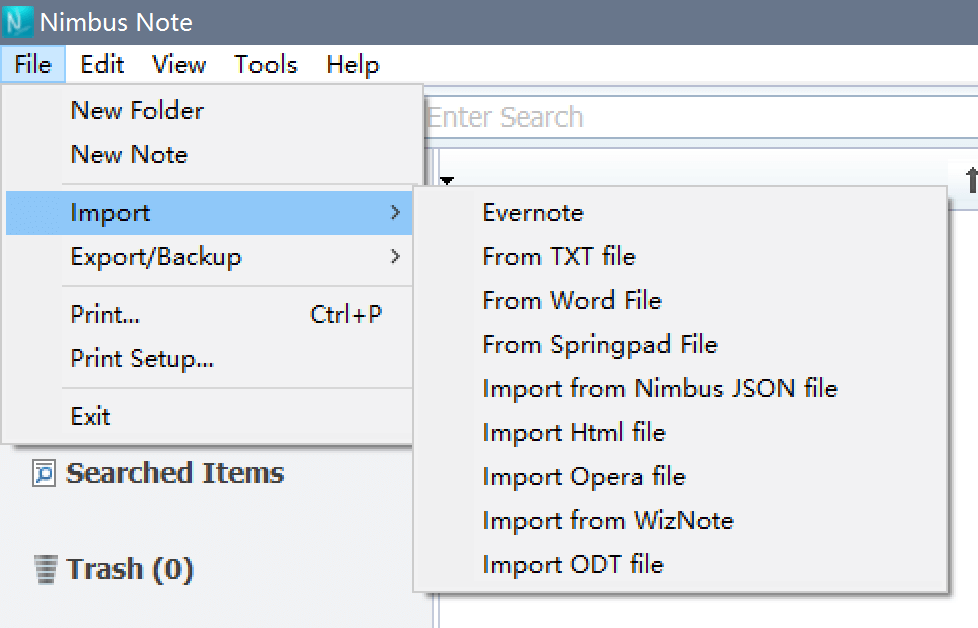This screenshot has width=978, height=628.
Task: Open the File menu
Action: click(33, 64)
